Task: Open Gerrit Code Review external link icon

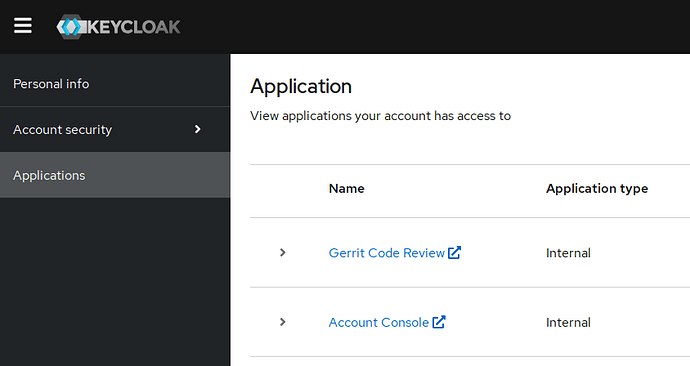Action: pos(454,253)
